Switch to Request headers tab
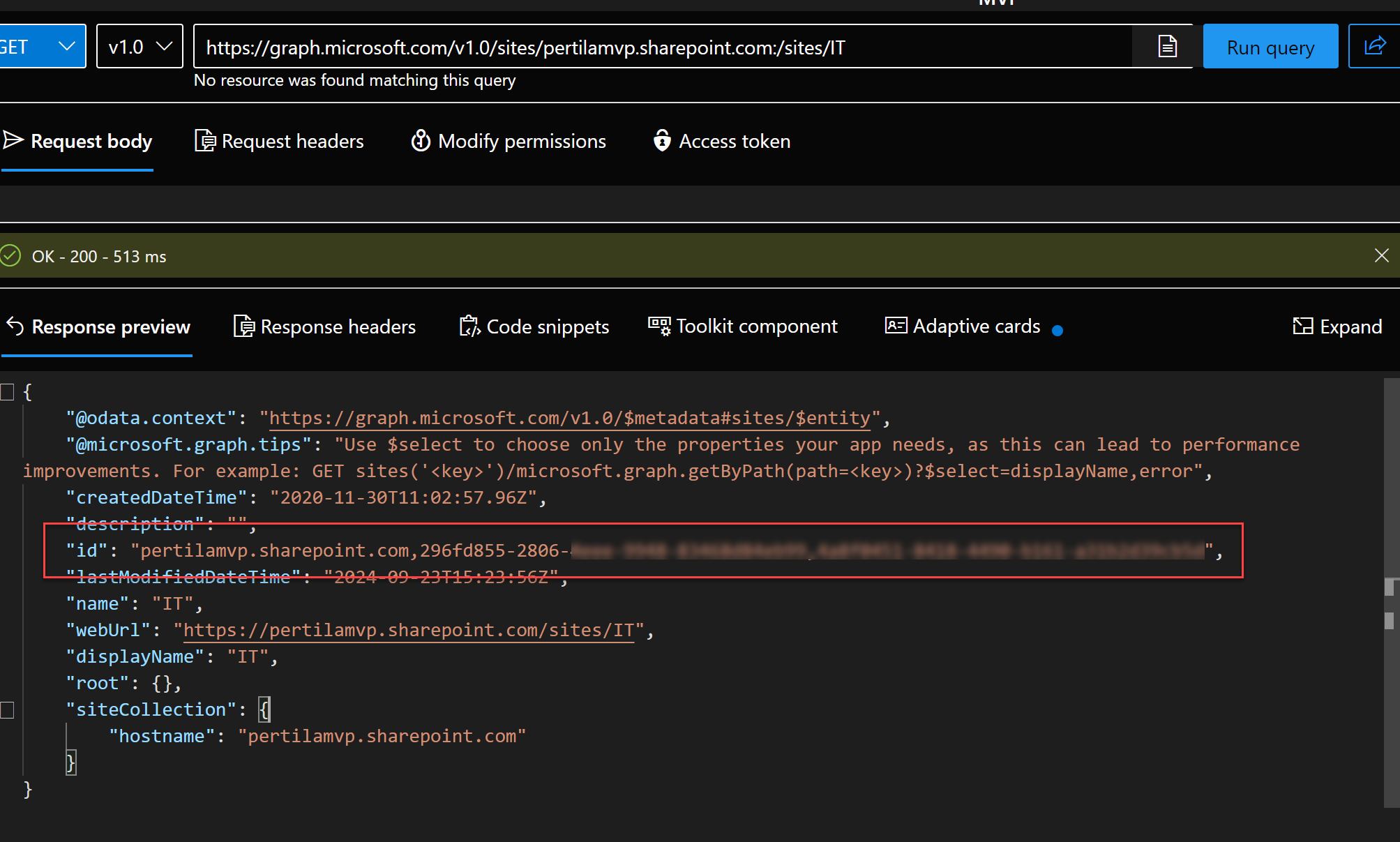The image size is (1400, 842). (280, 142)
